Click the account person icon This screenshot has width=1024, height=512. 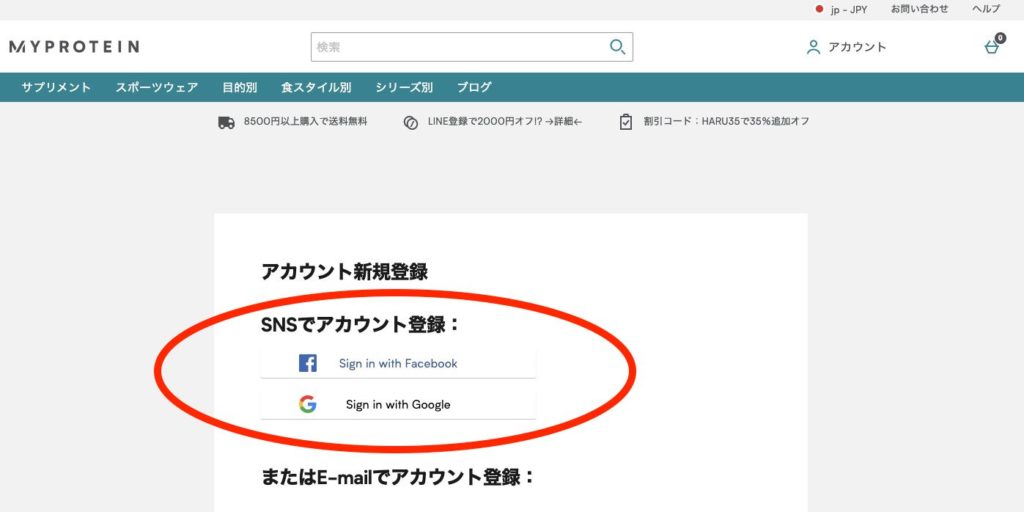click(813, 47)
